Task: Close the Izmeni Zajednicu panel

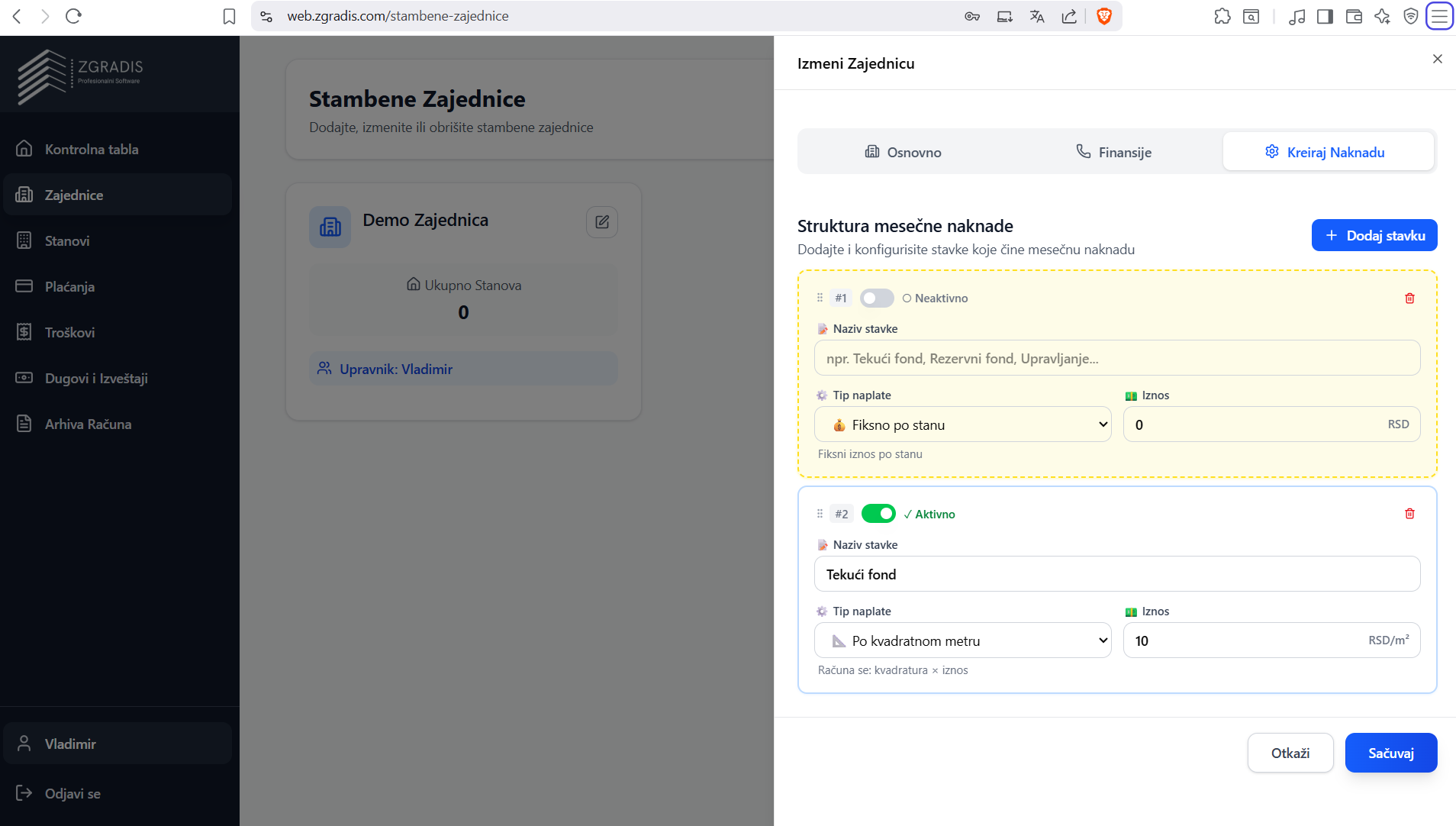Action: 1437,59
